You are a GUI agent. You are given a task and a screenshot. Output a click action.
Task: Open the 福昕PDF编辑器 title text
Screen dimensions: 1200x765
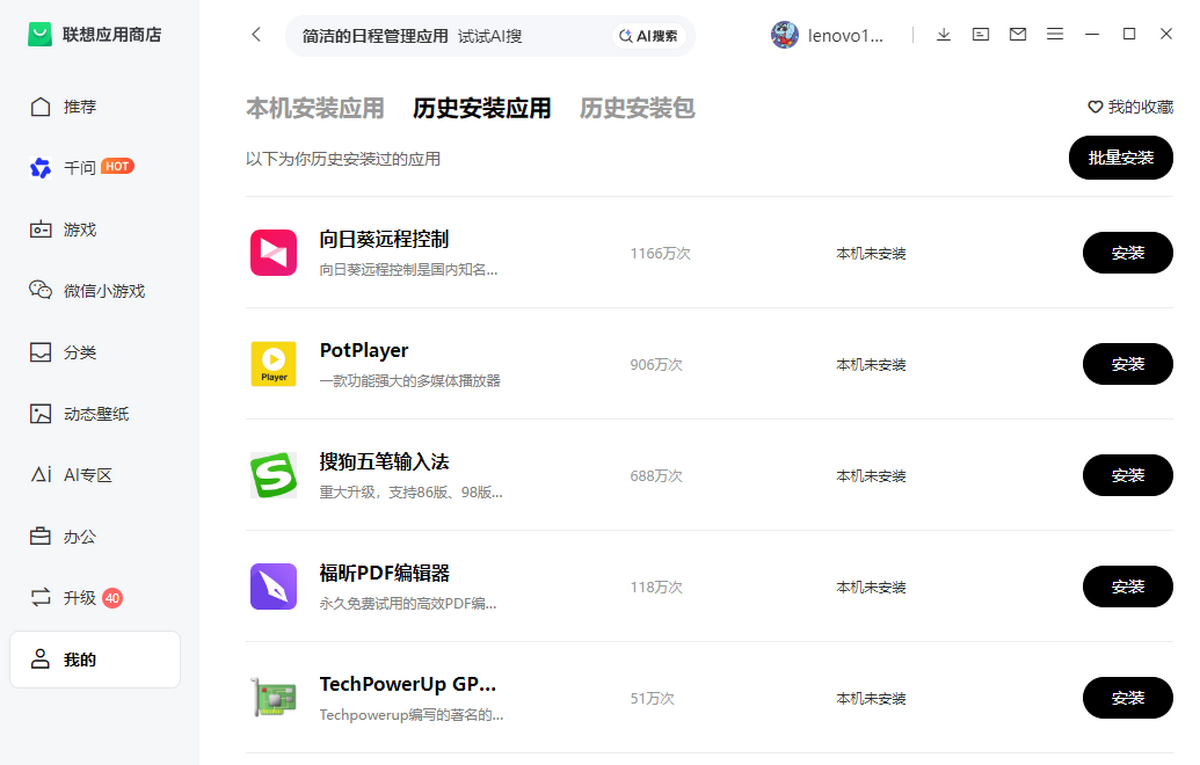coord(385,573)
